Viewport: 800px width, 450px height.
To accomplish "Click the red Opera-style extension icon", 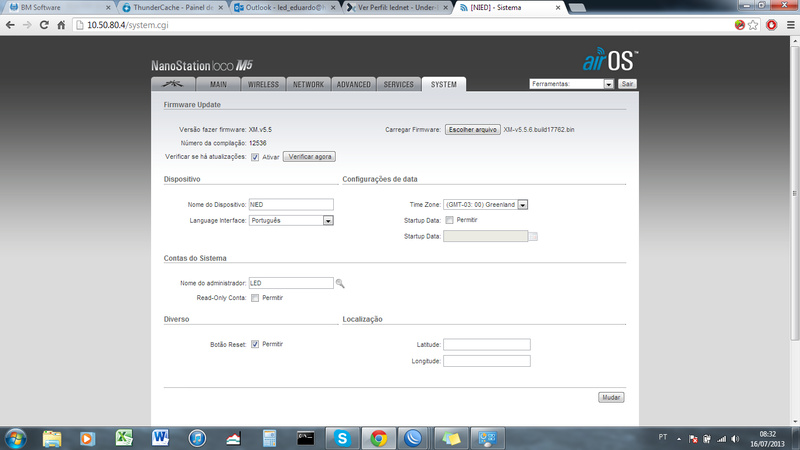I will [x=771, y=25].
